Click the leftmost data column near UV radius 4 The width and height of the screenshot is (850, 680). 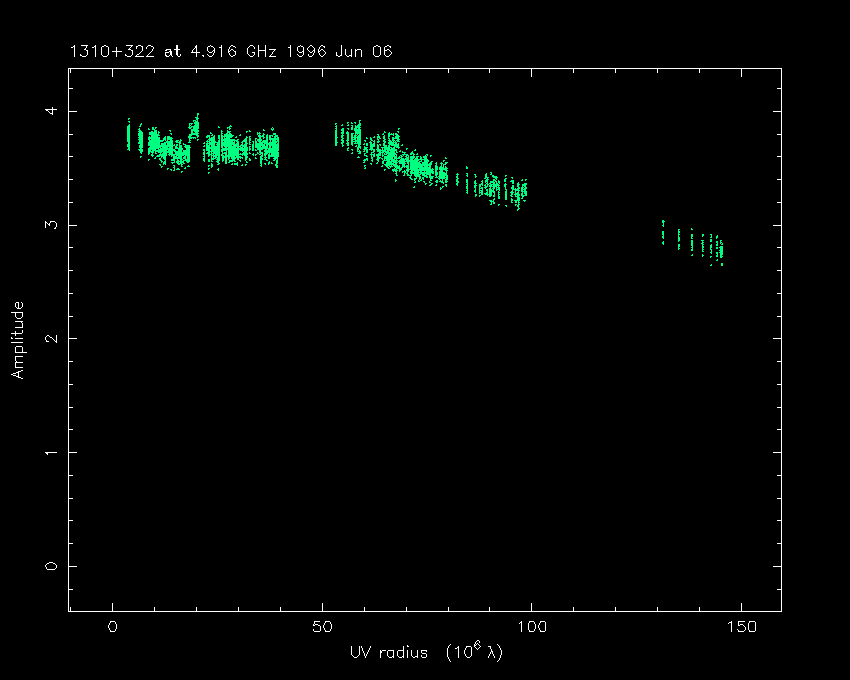click(129, 135)
